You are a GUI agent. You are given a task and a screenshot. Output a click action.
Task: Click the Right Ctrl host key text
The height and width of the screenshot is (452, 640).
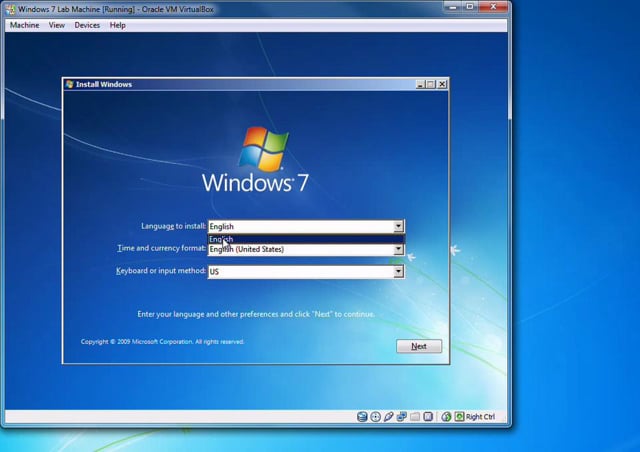click(480, 417)
